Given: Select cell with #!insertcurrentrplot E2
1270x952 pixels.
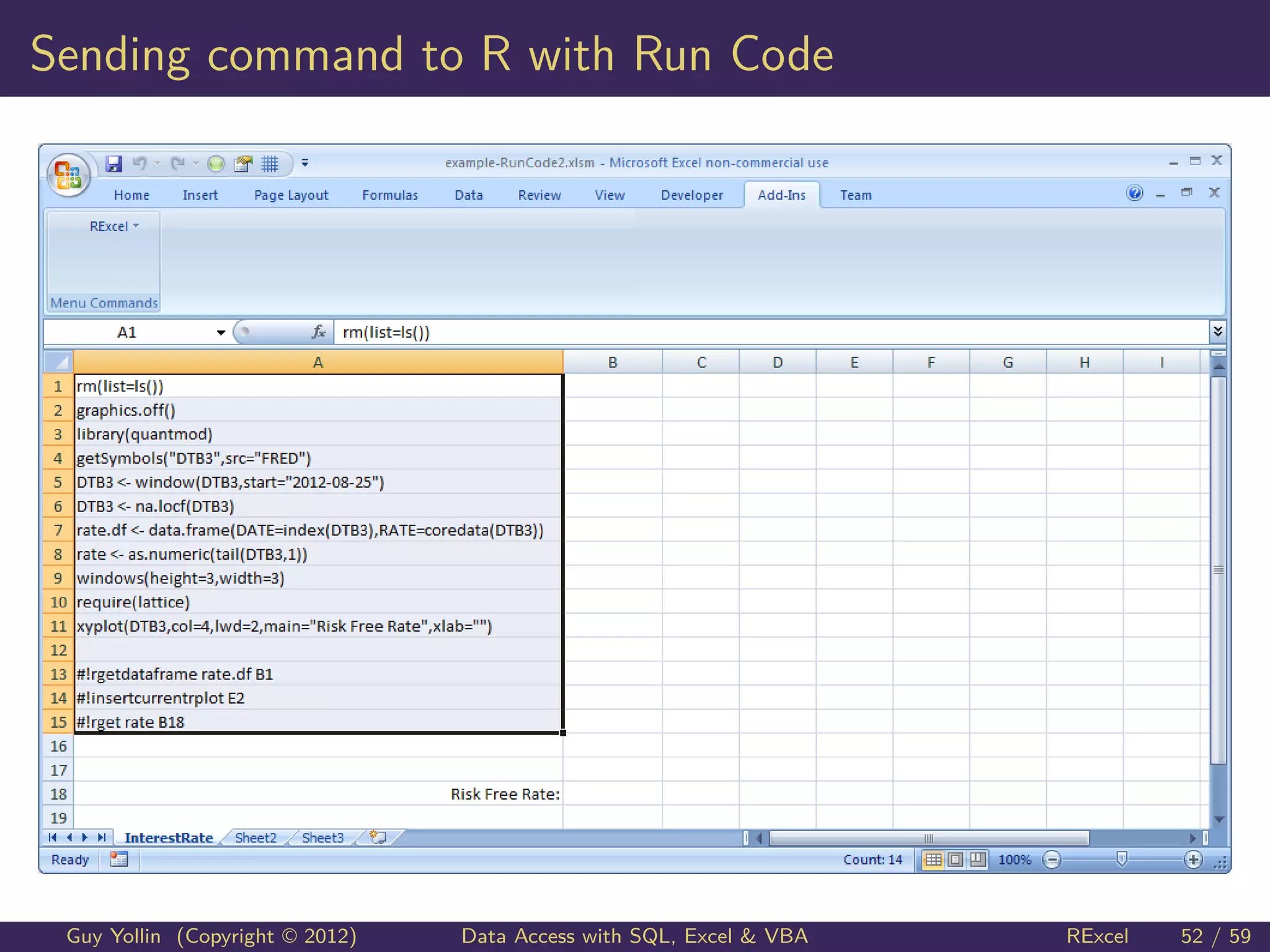Looking at the screenshot, I should (x=318, y=698).
